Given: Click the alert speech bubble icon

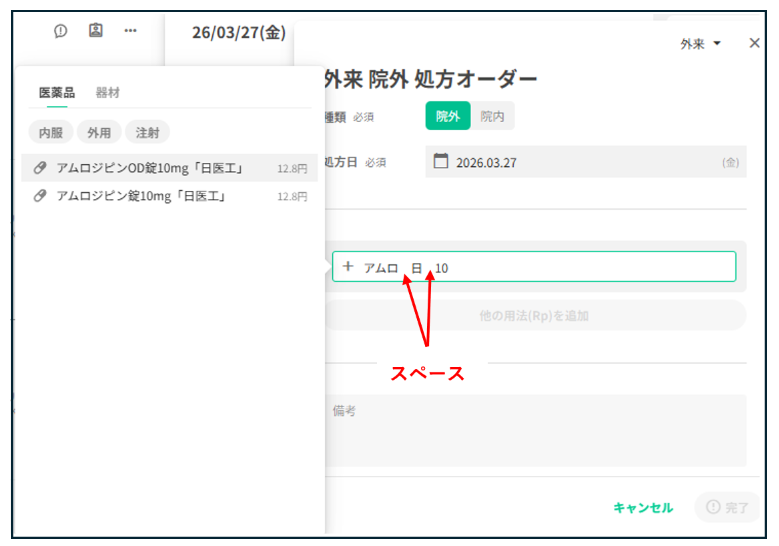Looking at the screenshot, I should (x=60, y=31).
